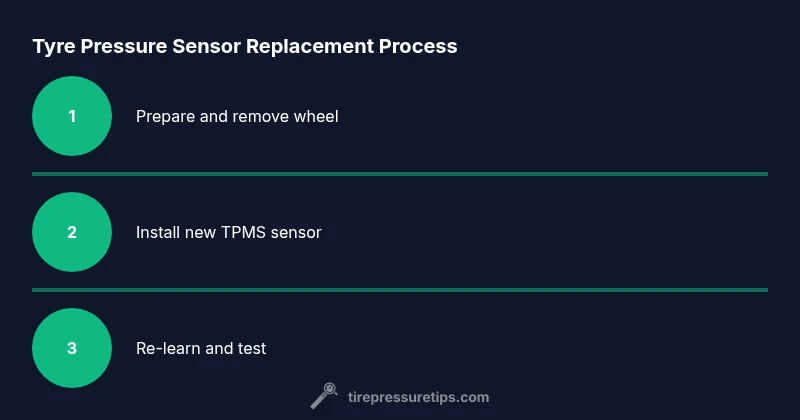The height and width of the screenshot is (420, 800).
Task: Click the word "Tyre" in the title
Action: pyautogui.click(x=52, y=46)
